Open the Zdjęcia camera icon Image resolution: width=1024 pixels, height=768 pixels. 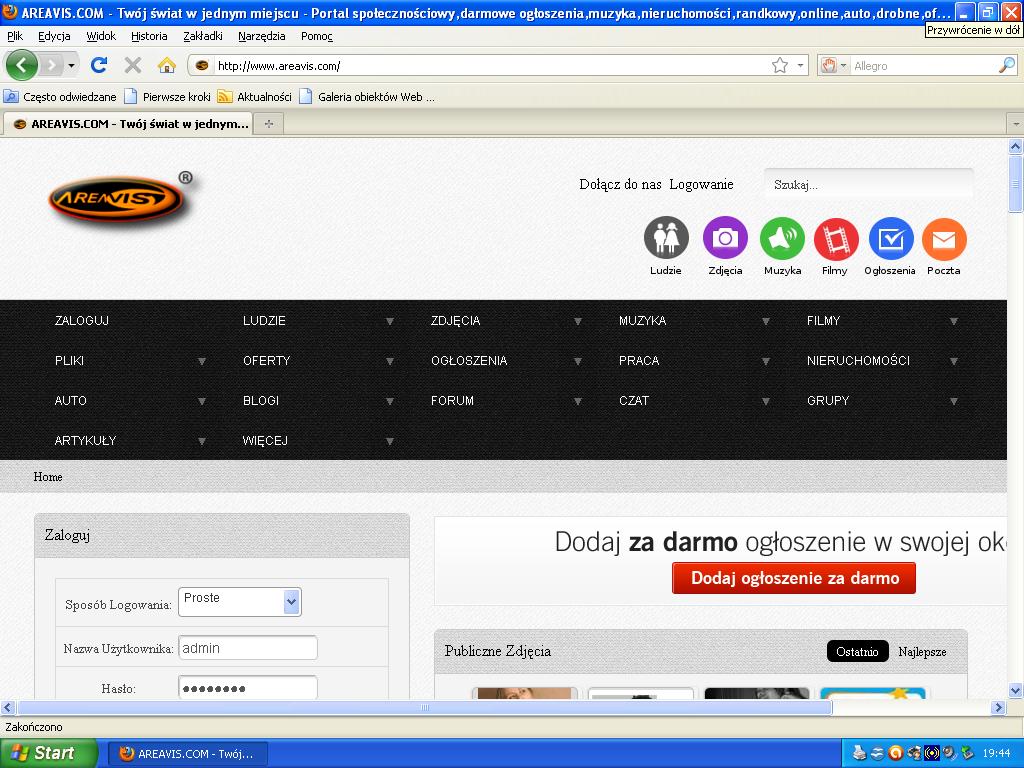click(x=725, y=238)
